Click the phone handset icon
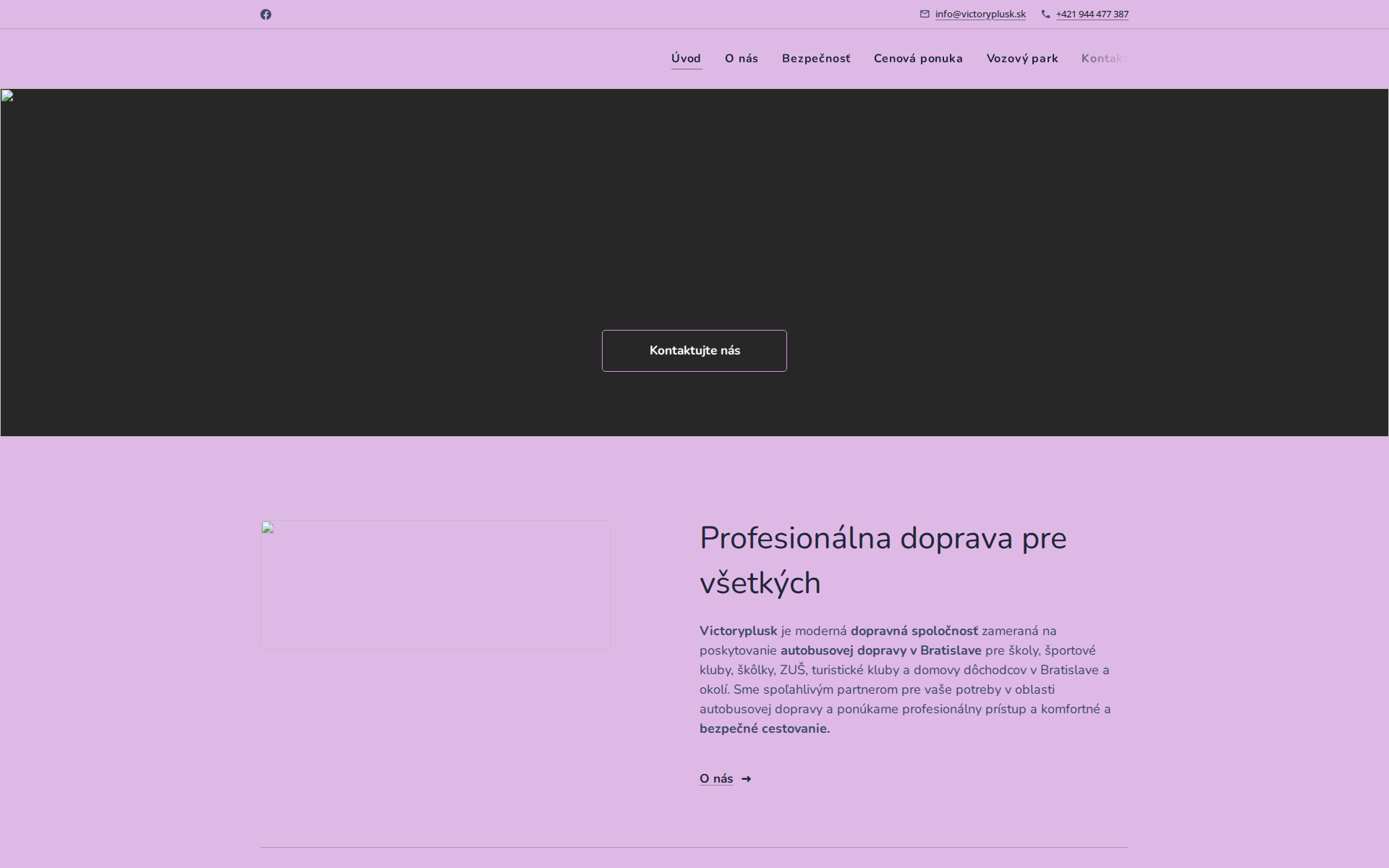The height and width of the screenshot is (868, 1389). [1045, 14]
